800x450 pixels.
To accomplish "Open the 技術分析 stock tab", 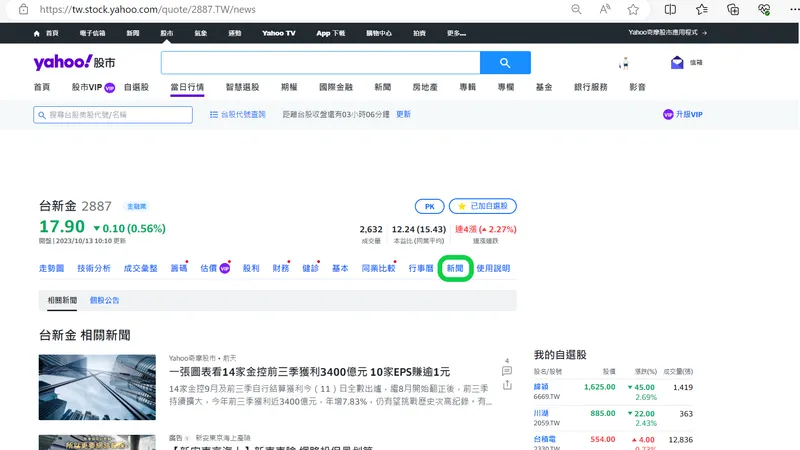I will tap(94, 268).
